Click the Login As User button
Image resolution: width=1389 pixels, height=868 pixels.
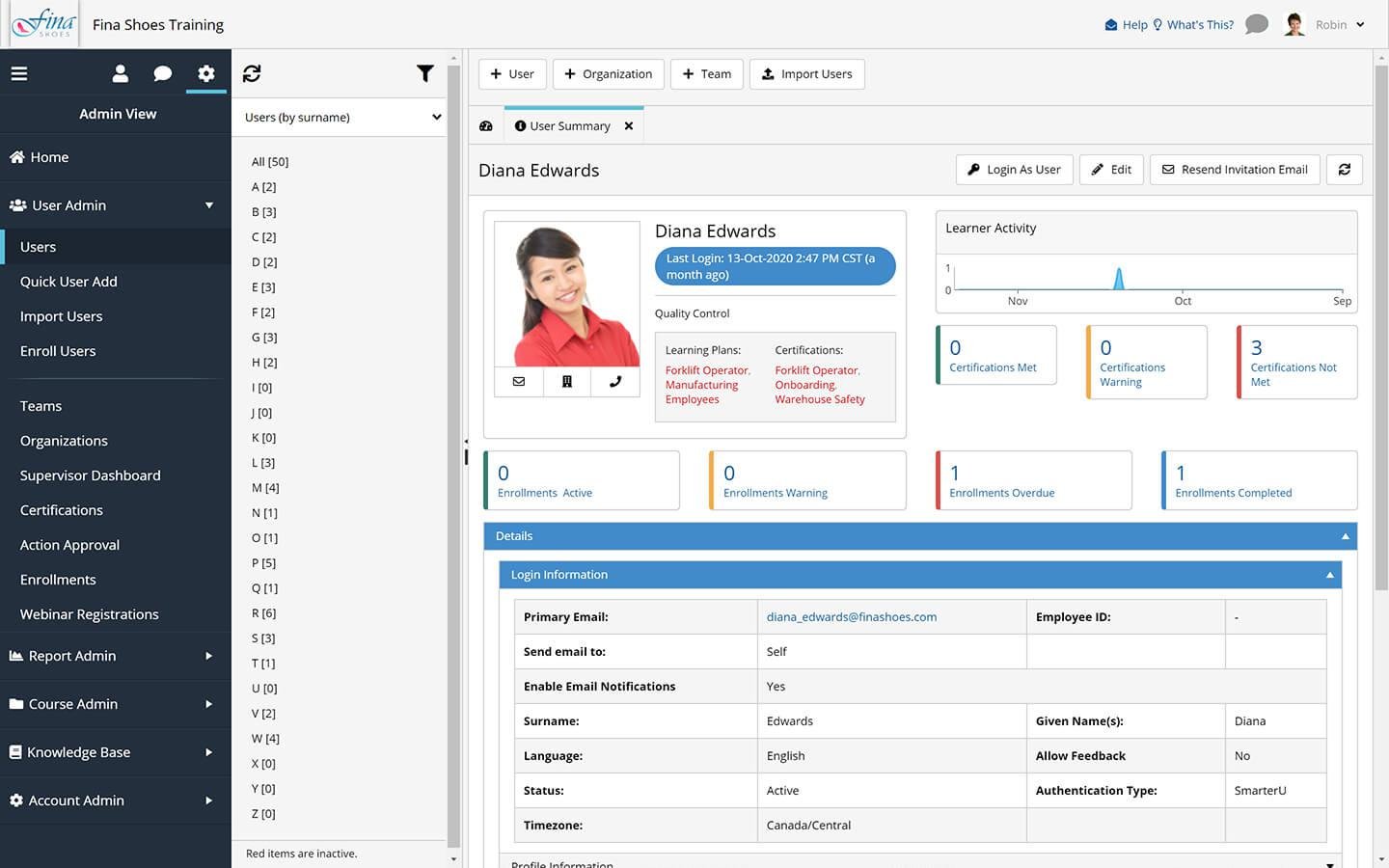coord(1014,170)
